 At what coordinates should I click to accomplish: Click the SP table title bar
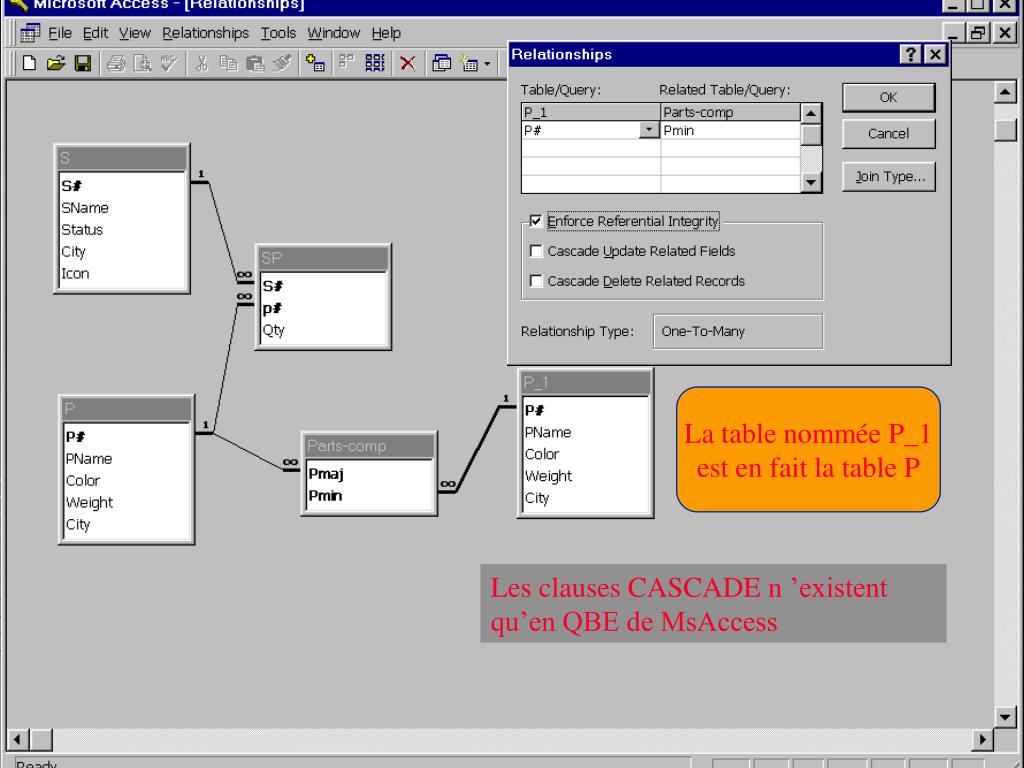[323, 258]
